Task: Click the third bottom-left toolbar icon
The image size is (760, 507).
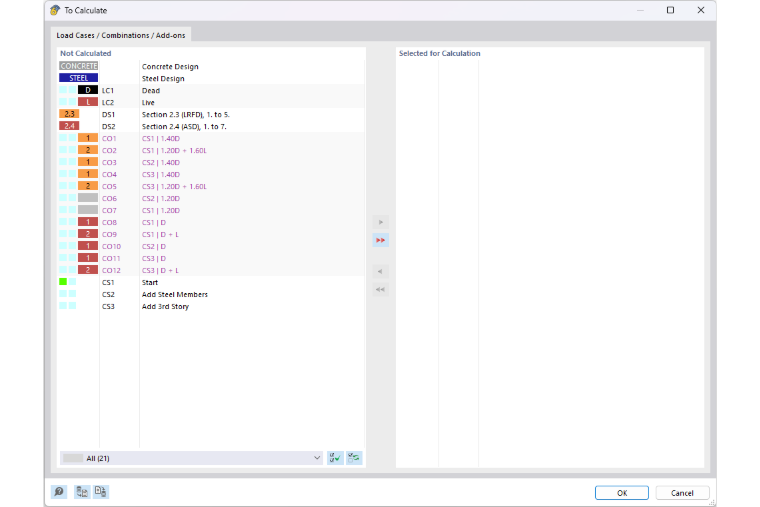Action: [101, 492]
